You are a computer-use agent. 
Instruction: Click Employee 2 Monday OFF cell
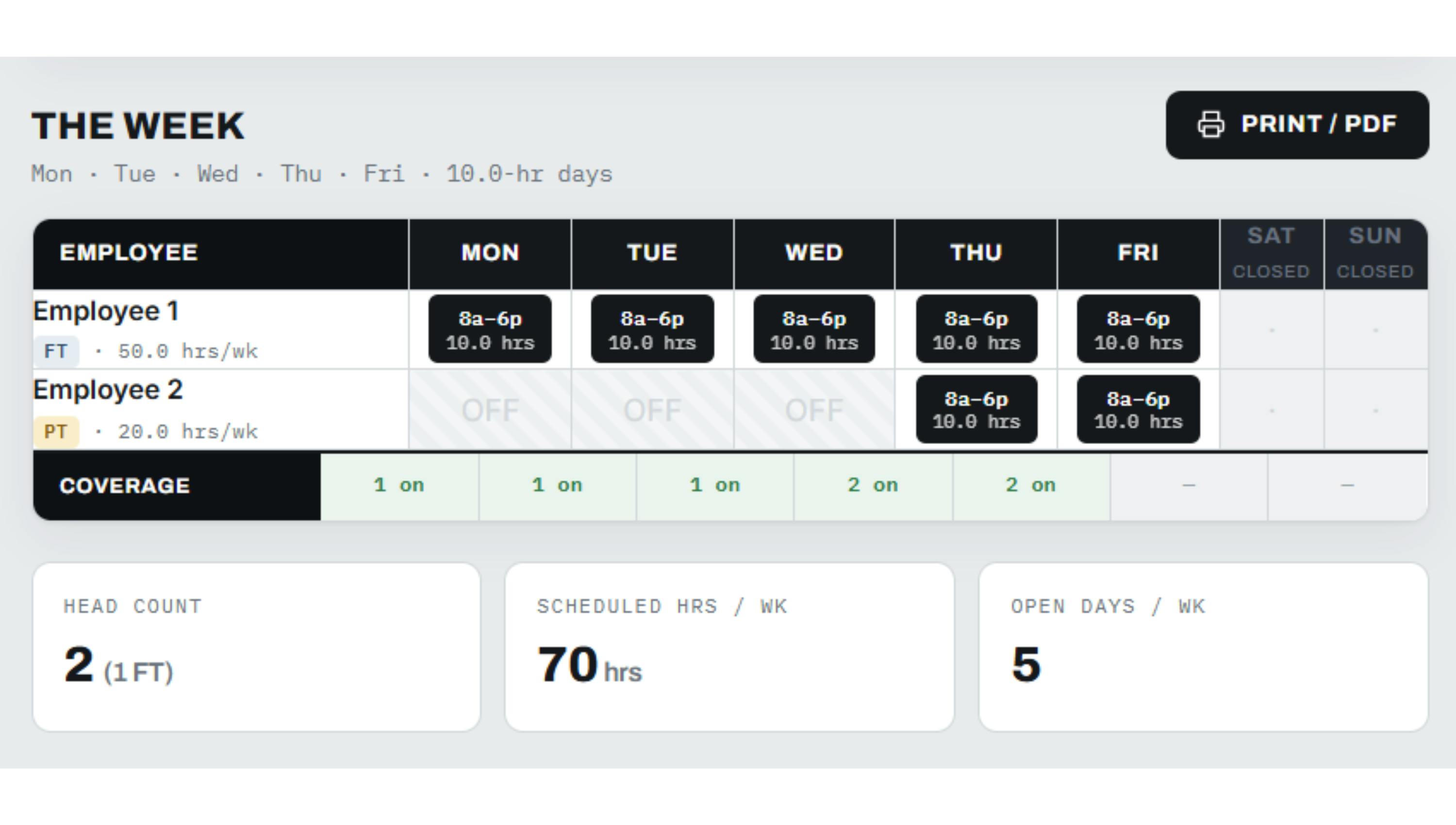pyautogui.click(x=490, y=410)
